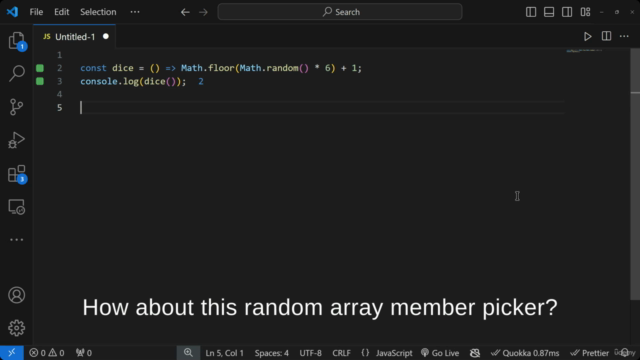Screen dimensions: 640x360
Task: Select JavaScript language mode
Action: pyautogui.click(x=394, y=353)
